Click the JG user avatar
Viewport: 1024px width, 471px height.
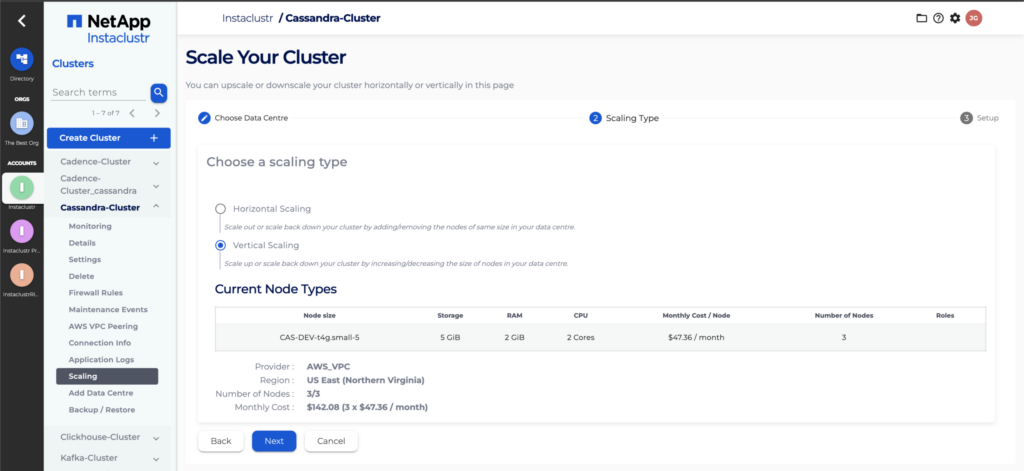973,18
